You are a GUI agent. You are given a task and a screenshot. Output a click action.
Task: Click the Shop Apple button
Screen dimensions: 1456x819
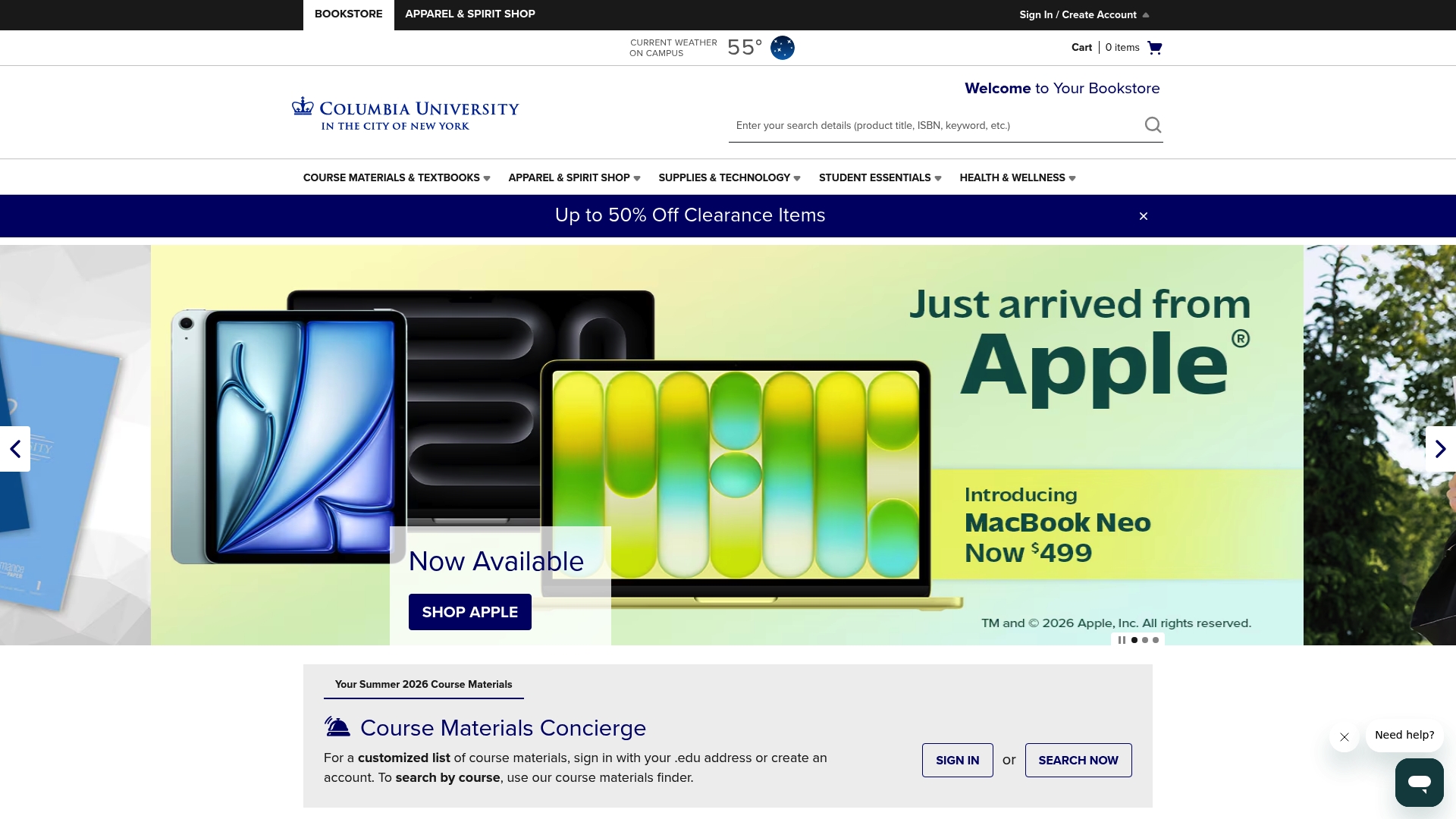(470, 612)
